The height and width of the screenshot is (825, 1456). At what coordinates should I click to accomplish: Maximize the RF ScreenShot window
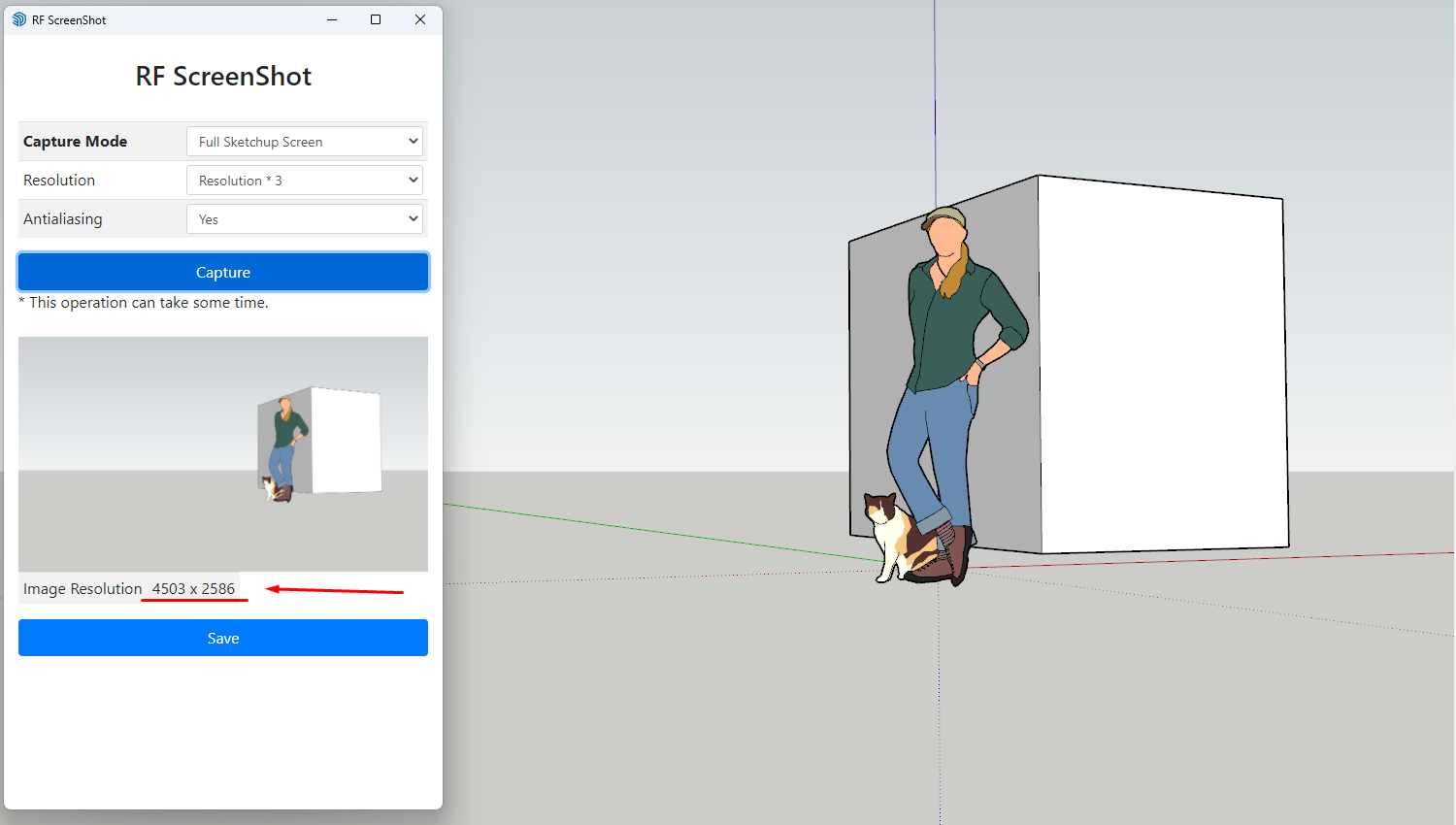click(x=376, y=18)
